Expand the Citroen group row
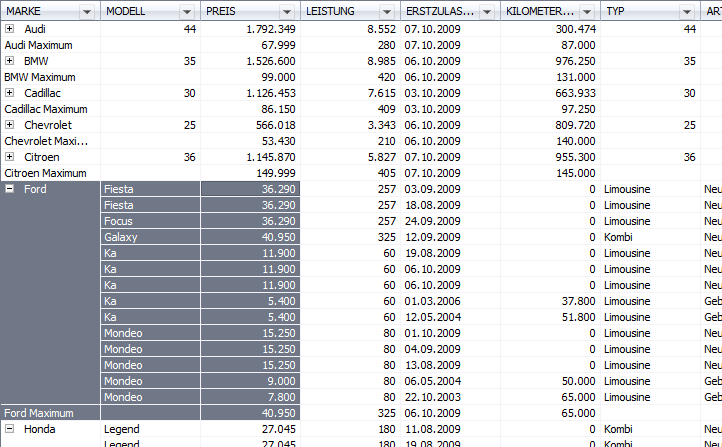This screenshot has width=722, height=447. [x=9, y=157]
